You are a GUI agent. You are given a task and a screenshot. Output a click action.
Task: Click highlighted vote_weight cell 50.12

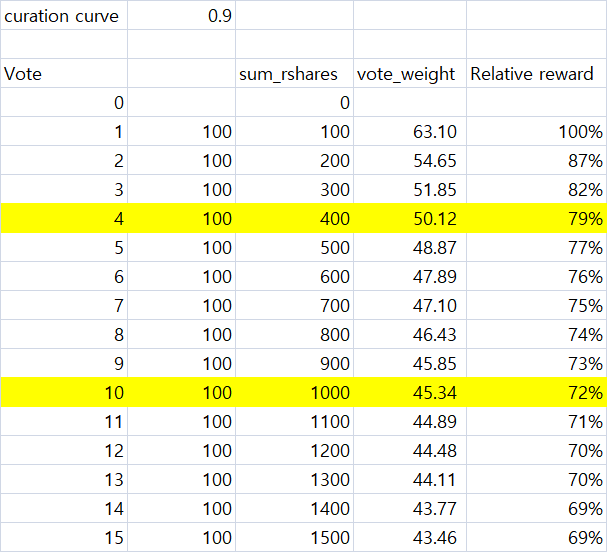410,219
